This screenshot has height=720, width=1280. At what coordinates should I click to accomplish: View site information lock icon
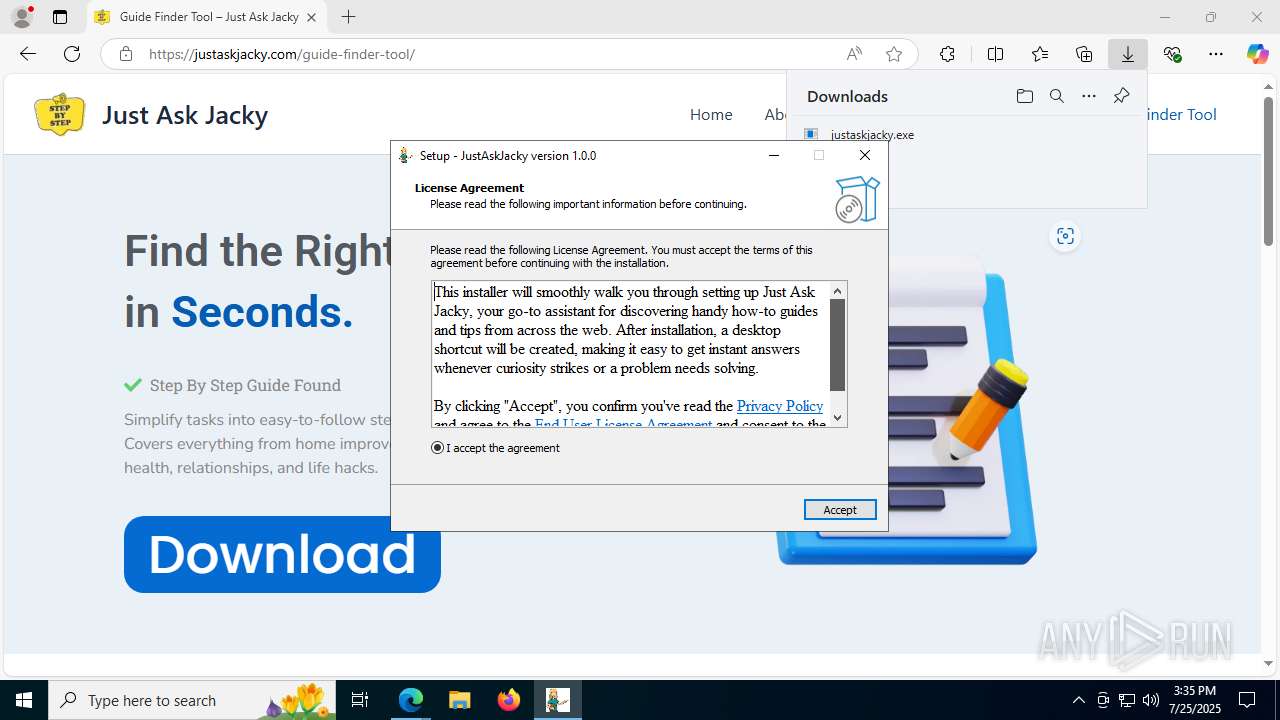(125, 54)
